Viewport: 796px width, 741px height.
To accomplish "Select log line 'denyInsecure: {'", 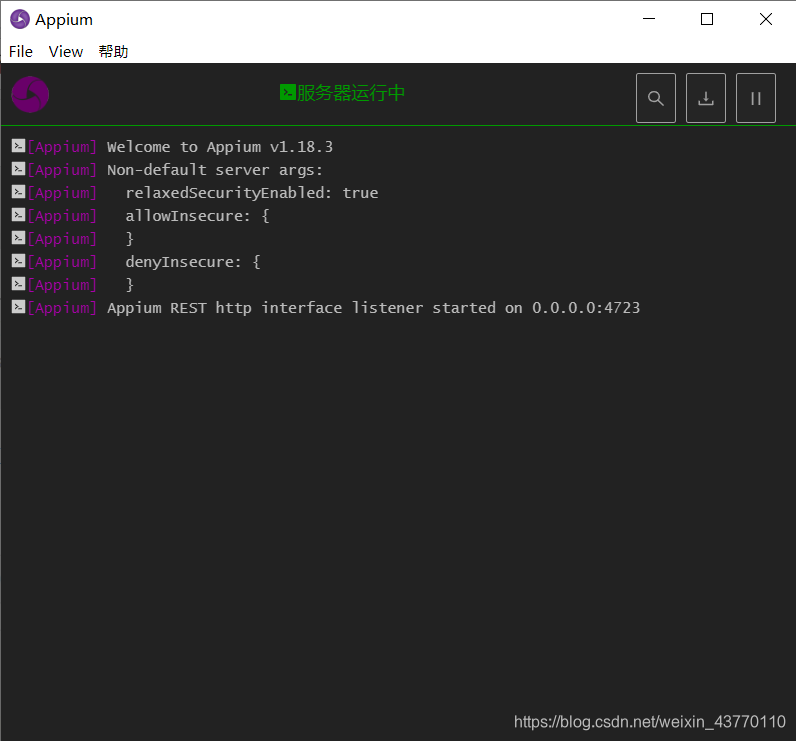I will tap(193, 262).
